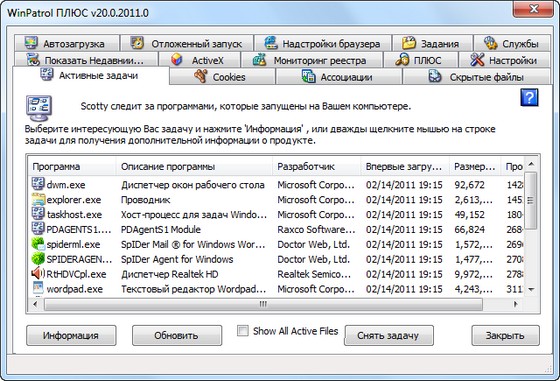Viewport: 560px width, 381px height.
Task: Click 'Диспетчер Realtek HD' description
Action: click(x=170, y=274)
